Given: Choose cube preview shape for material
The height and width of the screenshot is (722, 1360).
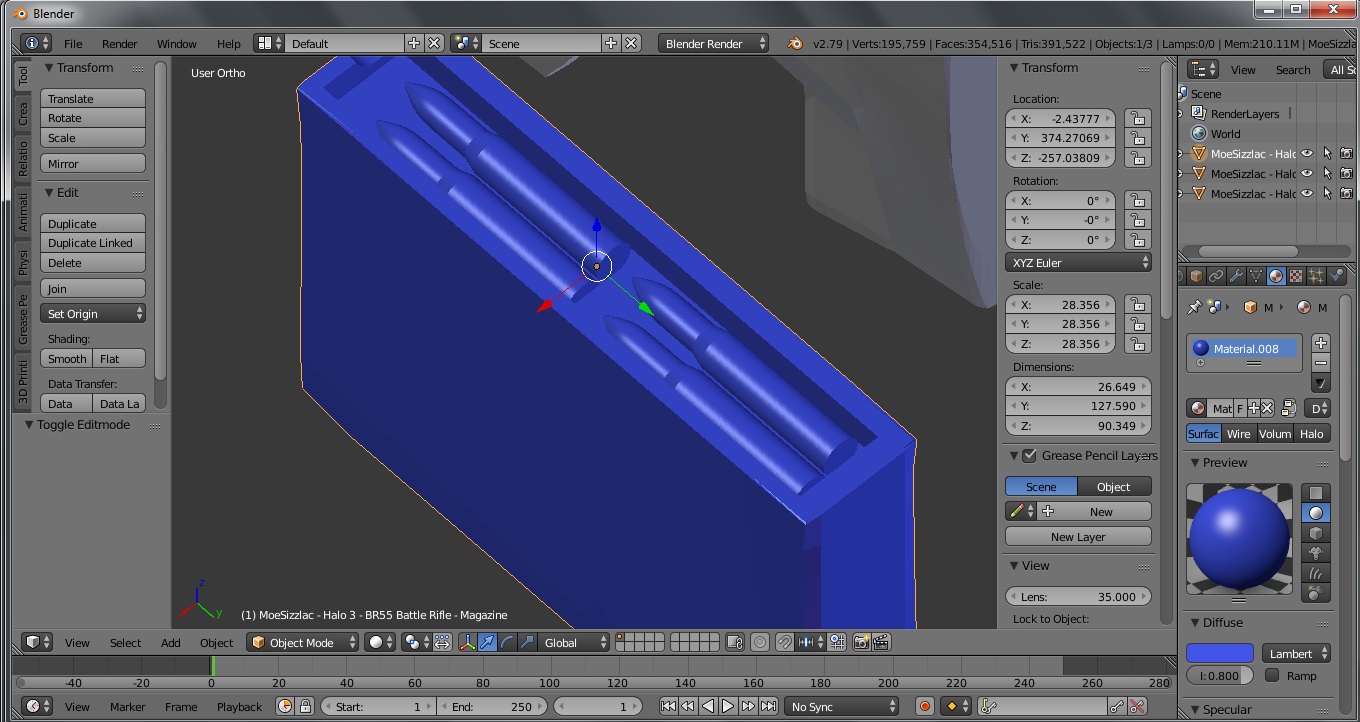Looking at the screenshot, I should point(1316,533).
